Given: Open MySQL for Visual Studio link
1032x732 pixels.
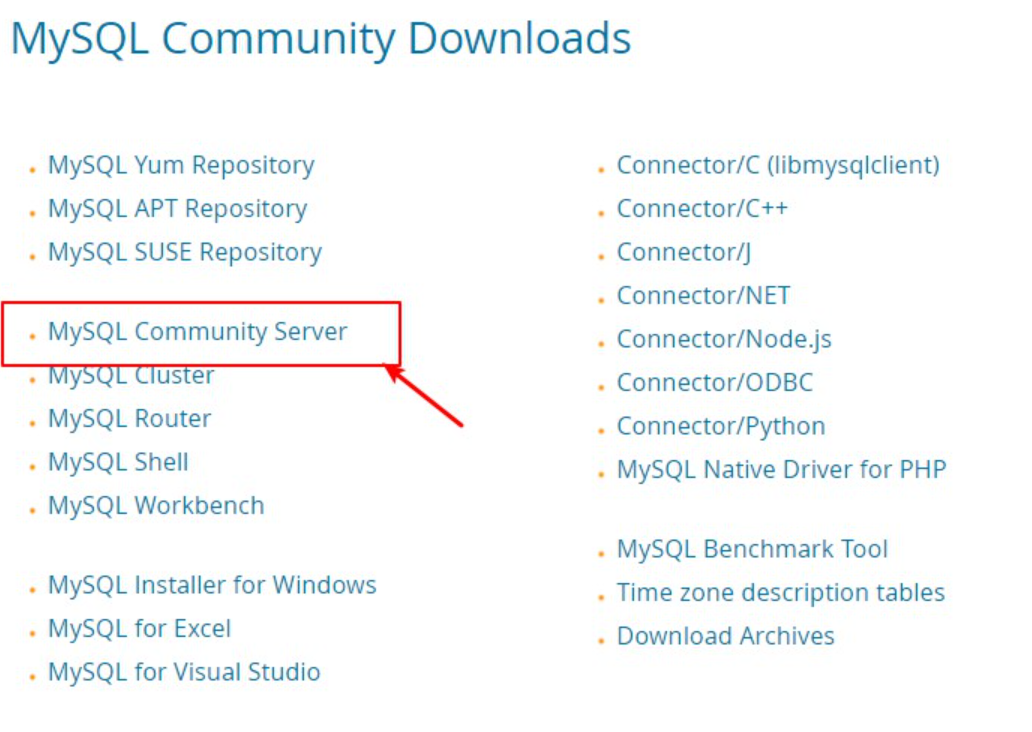Looking at the screenshot, I should [184, 672].
